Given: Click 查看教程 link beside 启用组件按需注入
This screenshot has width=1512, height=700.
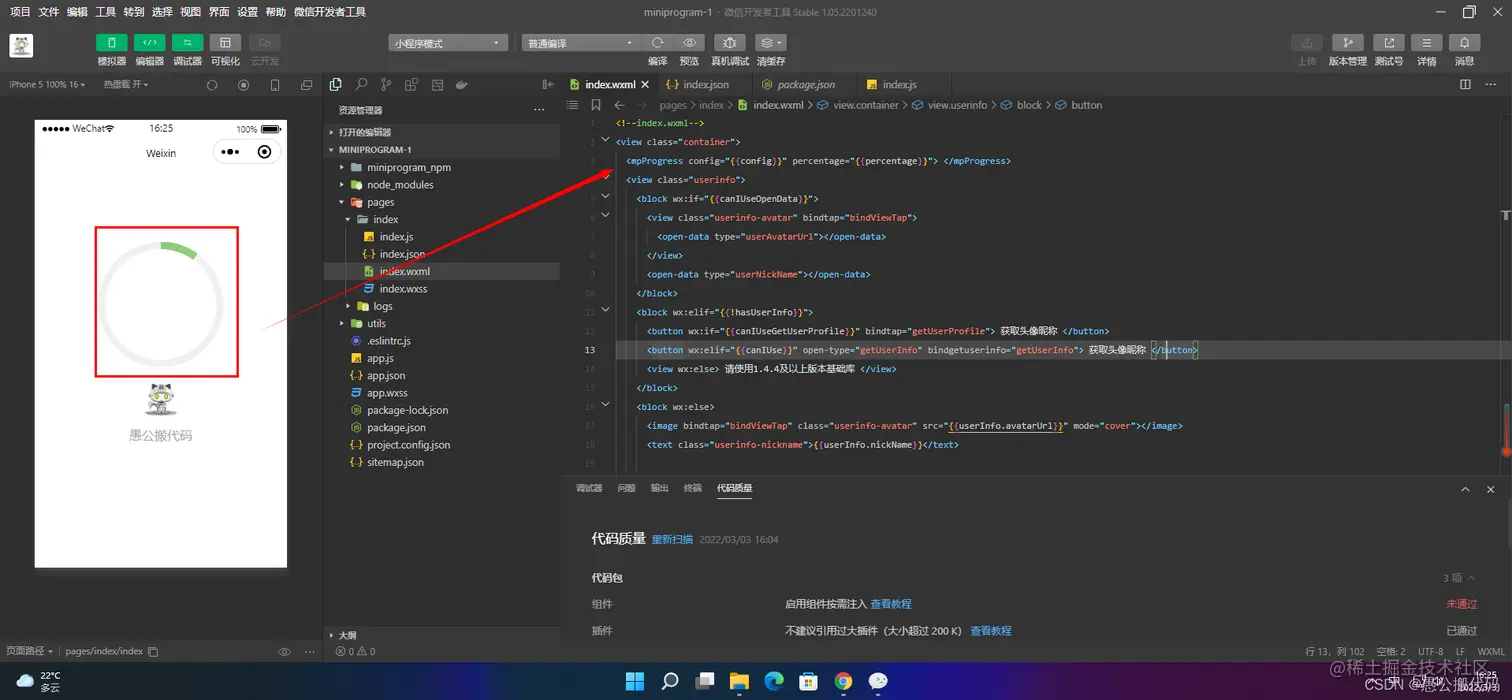Looking at the screenshot, I should (891, 604).
